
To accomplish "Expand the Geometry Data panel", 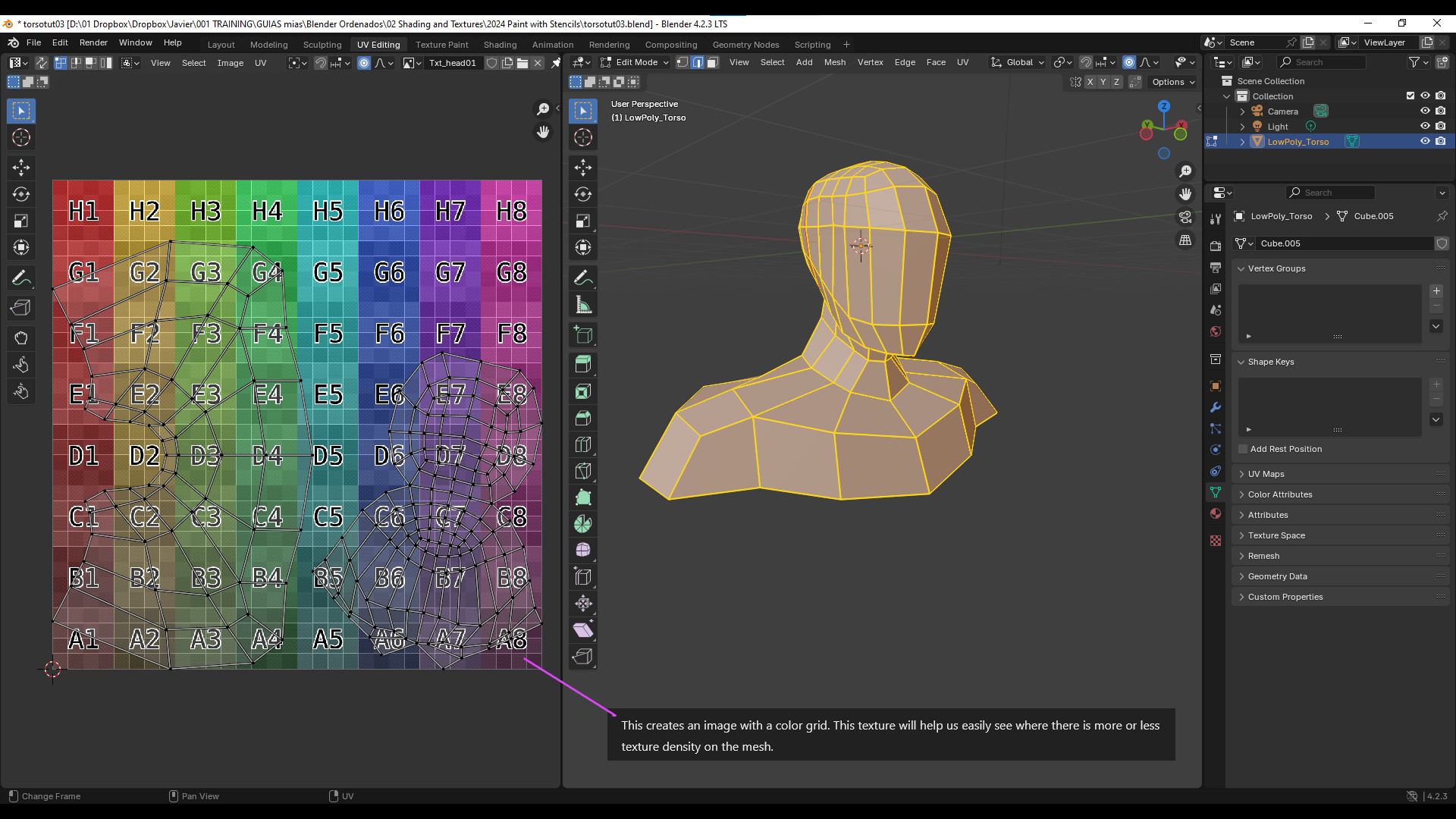I will (1341, 576).
